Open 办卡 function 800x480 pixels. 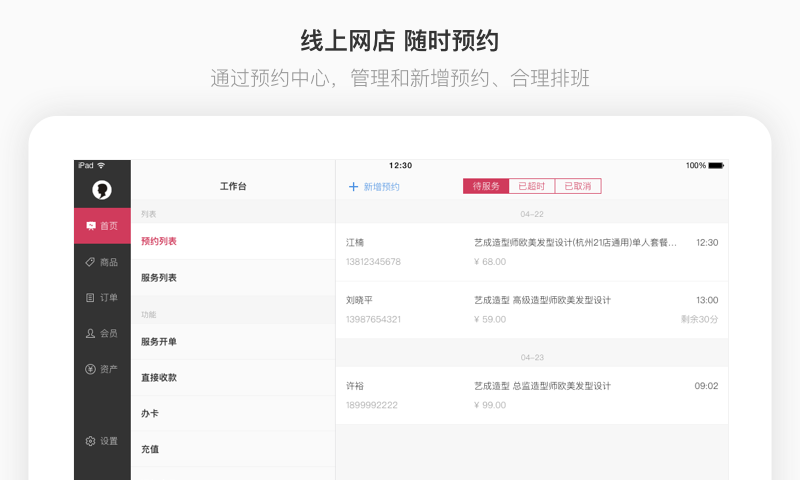click(233, 413)
